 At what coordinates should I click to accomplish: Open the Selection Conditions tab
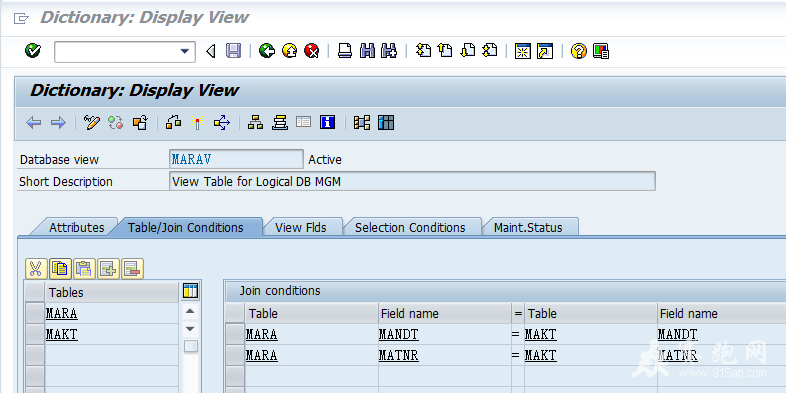(x=410, y=227)
